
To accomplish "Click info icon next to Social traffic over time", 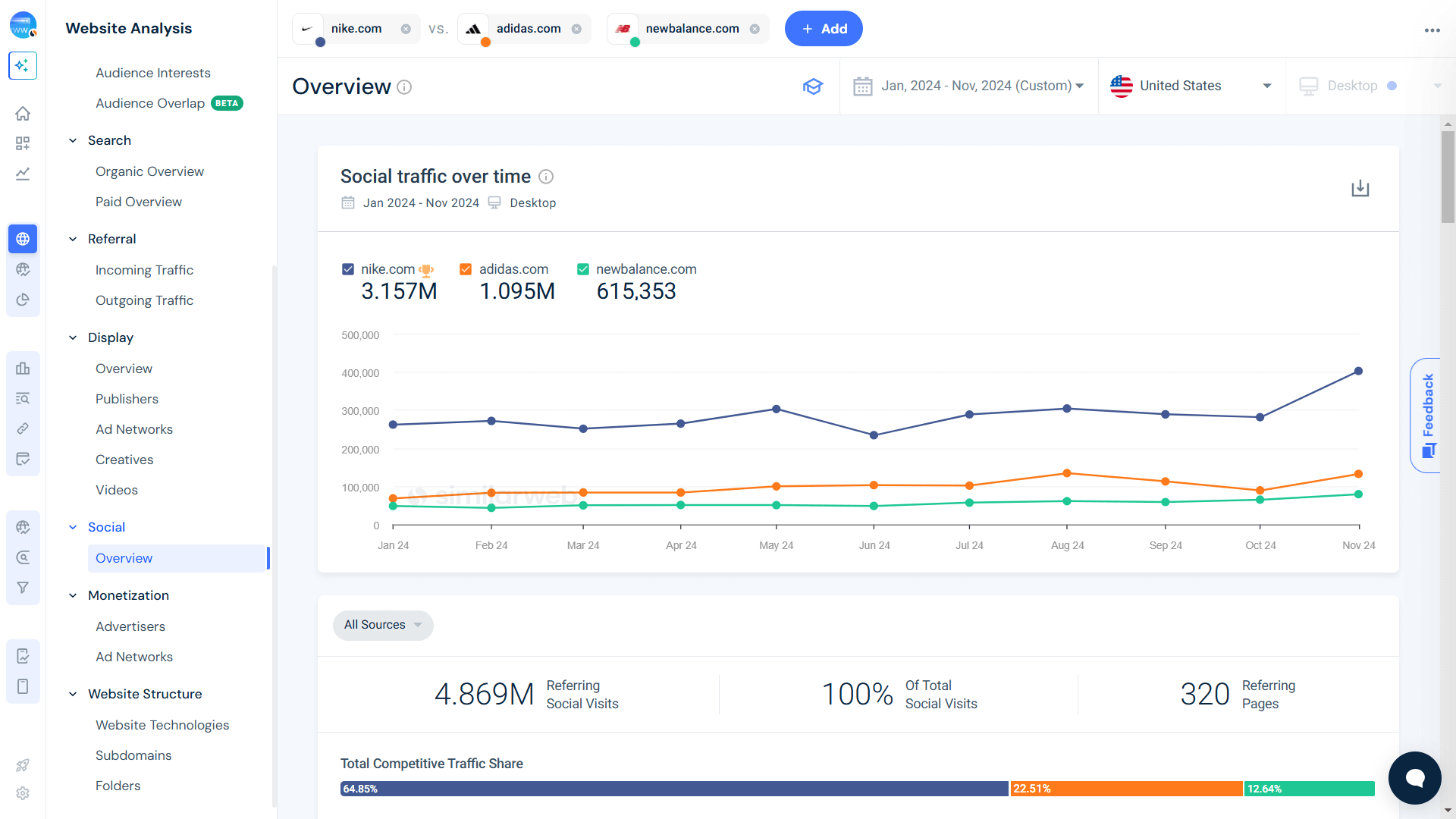I will (546, 177).
